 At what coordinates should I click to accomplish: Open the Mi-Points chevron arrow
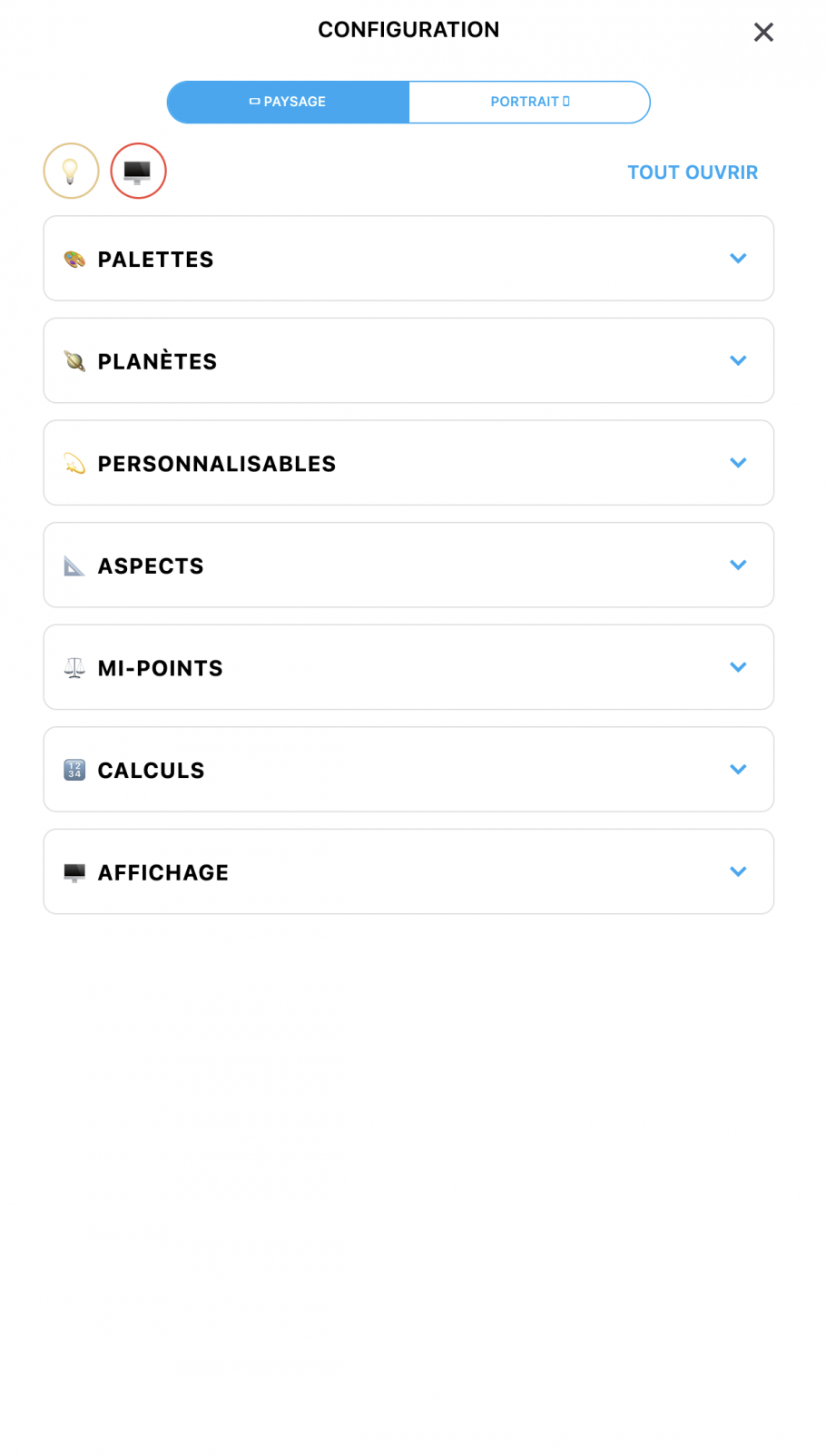click(738, 667)
